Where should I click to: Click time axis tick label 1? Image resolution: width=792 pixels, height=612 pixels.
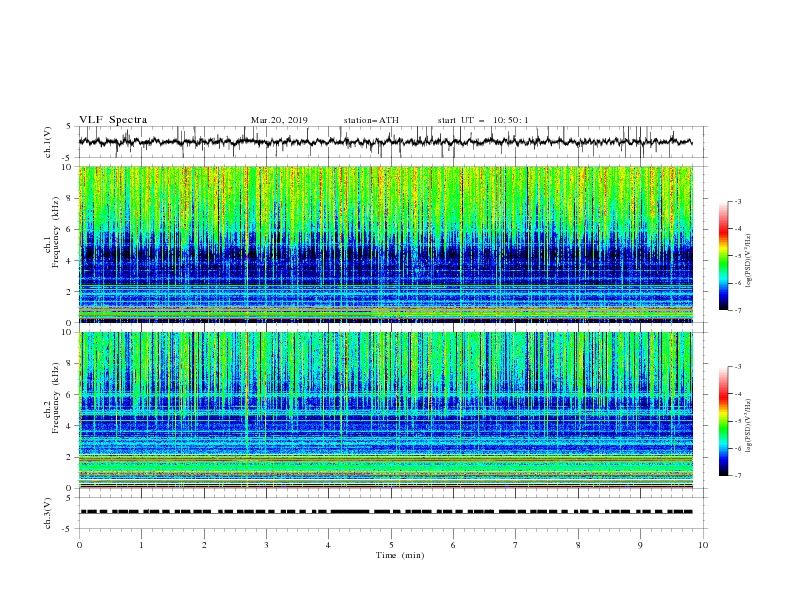pyautogui.click(x=141, y=545)
